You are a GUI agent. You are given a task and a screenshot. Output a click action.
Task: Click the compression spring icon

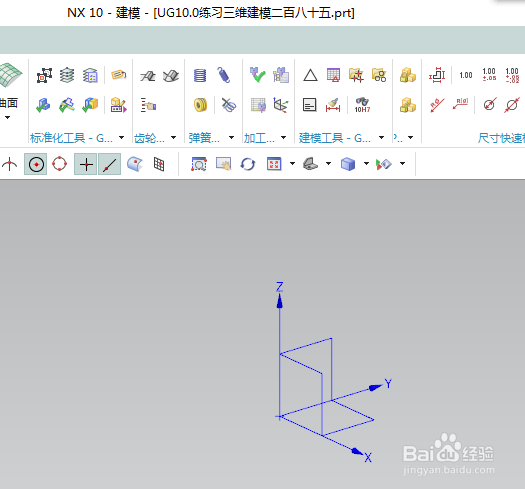point(200,75)
